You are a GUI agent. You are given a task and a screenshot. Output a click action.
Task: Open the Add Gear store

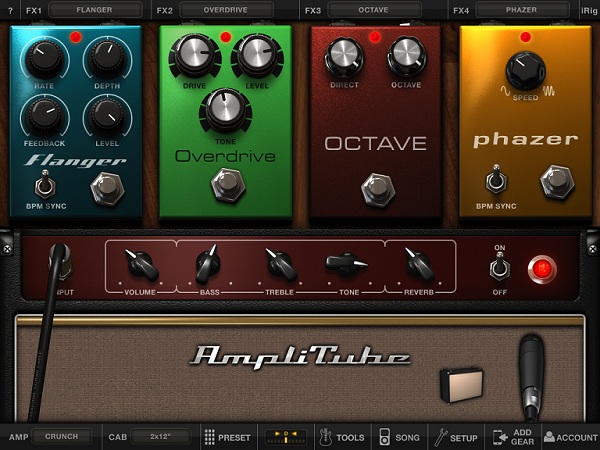coord(513,437)
